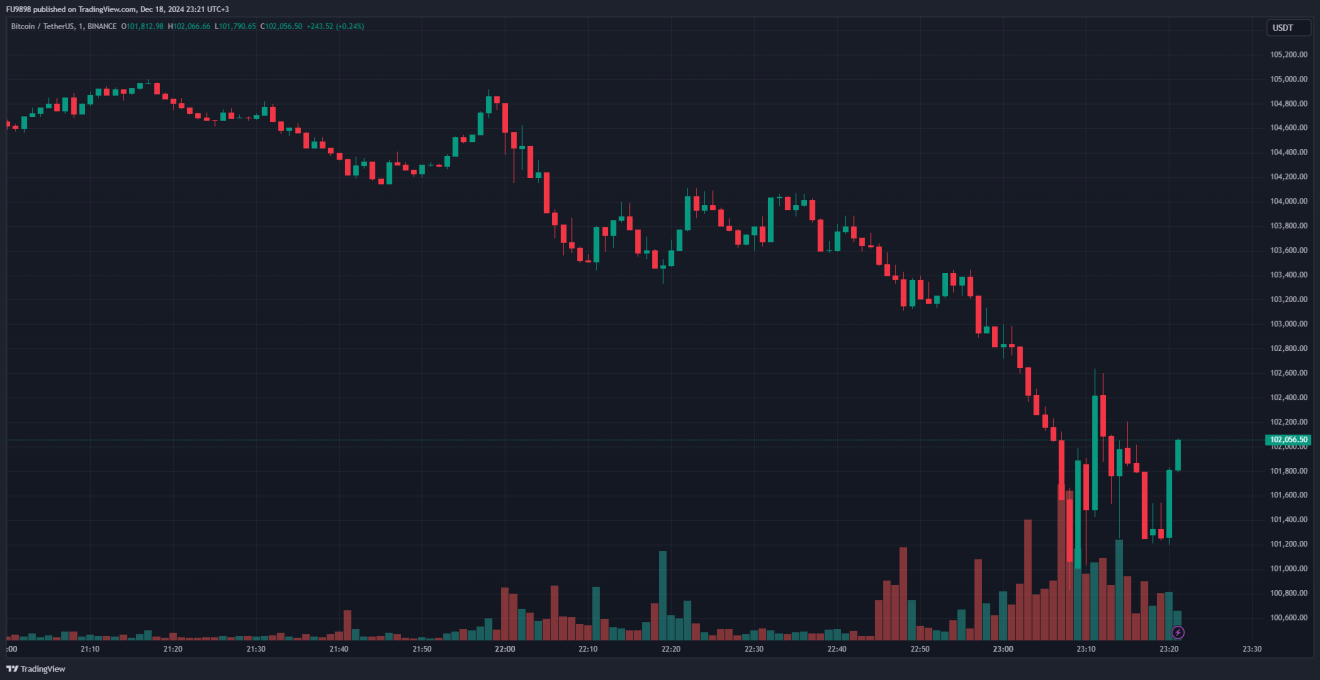The height and width of the screenshot is (680, 1320).
Task: Click the close value C102,056.50
Action: (x=282, y=26)
